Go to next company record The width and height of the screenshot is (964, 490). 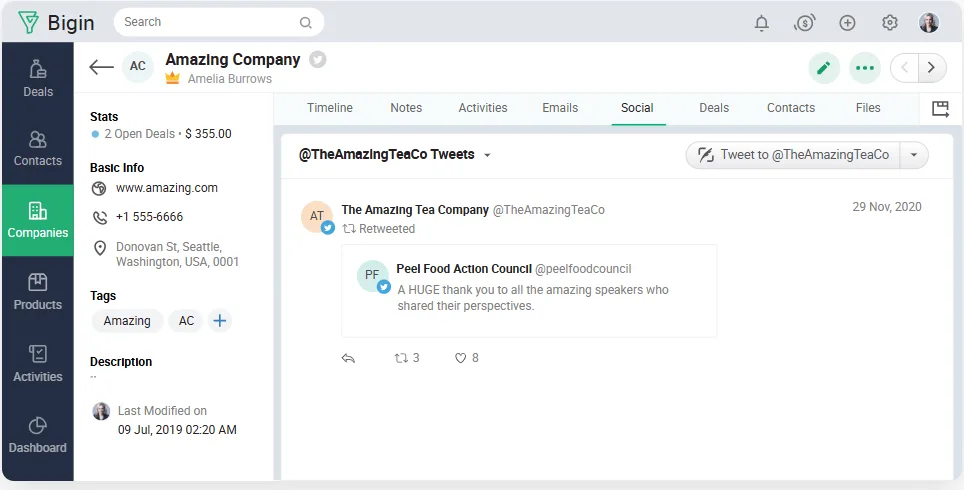tap(932, 68)
